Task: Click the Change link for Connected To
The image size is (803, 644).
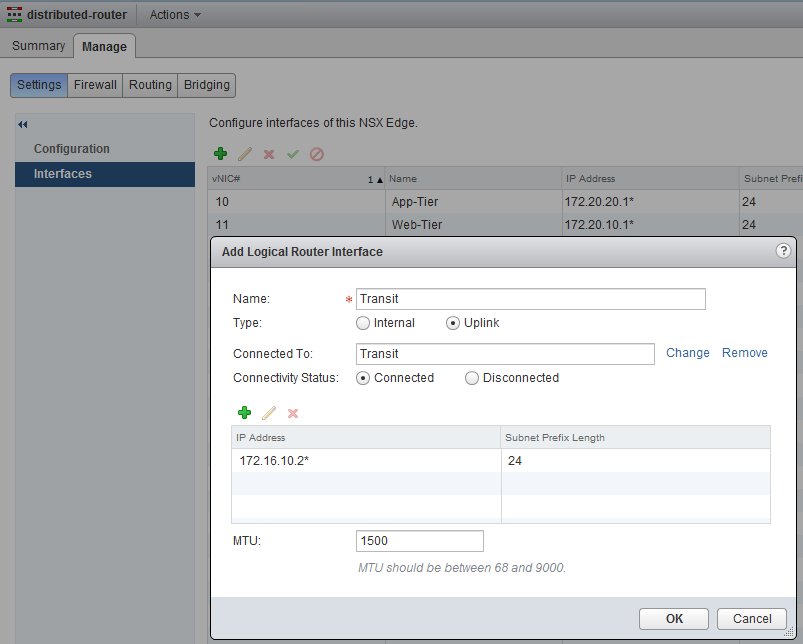Action: 687,353
